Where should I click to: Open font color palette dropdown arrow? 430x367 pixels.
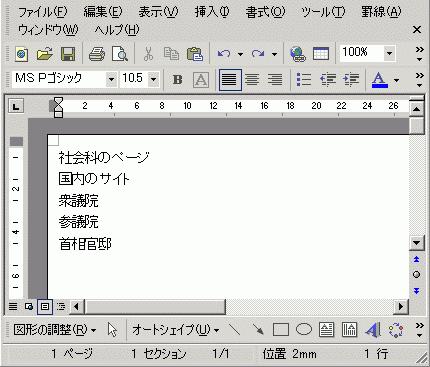click(396, 80)
